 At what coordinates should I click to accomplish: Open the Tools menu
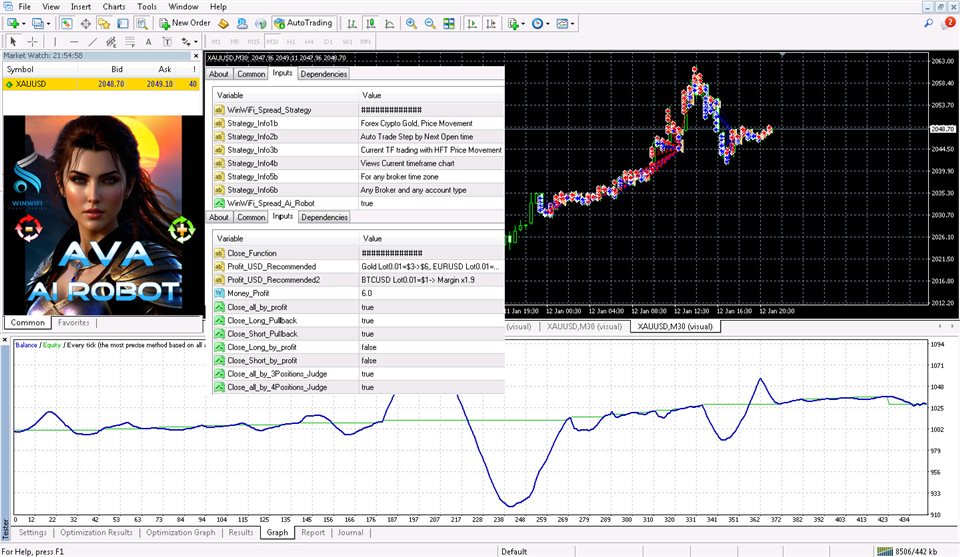coord(146,7)
